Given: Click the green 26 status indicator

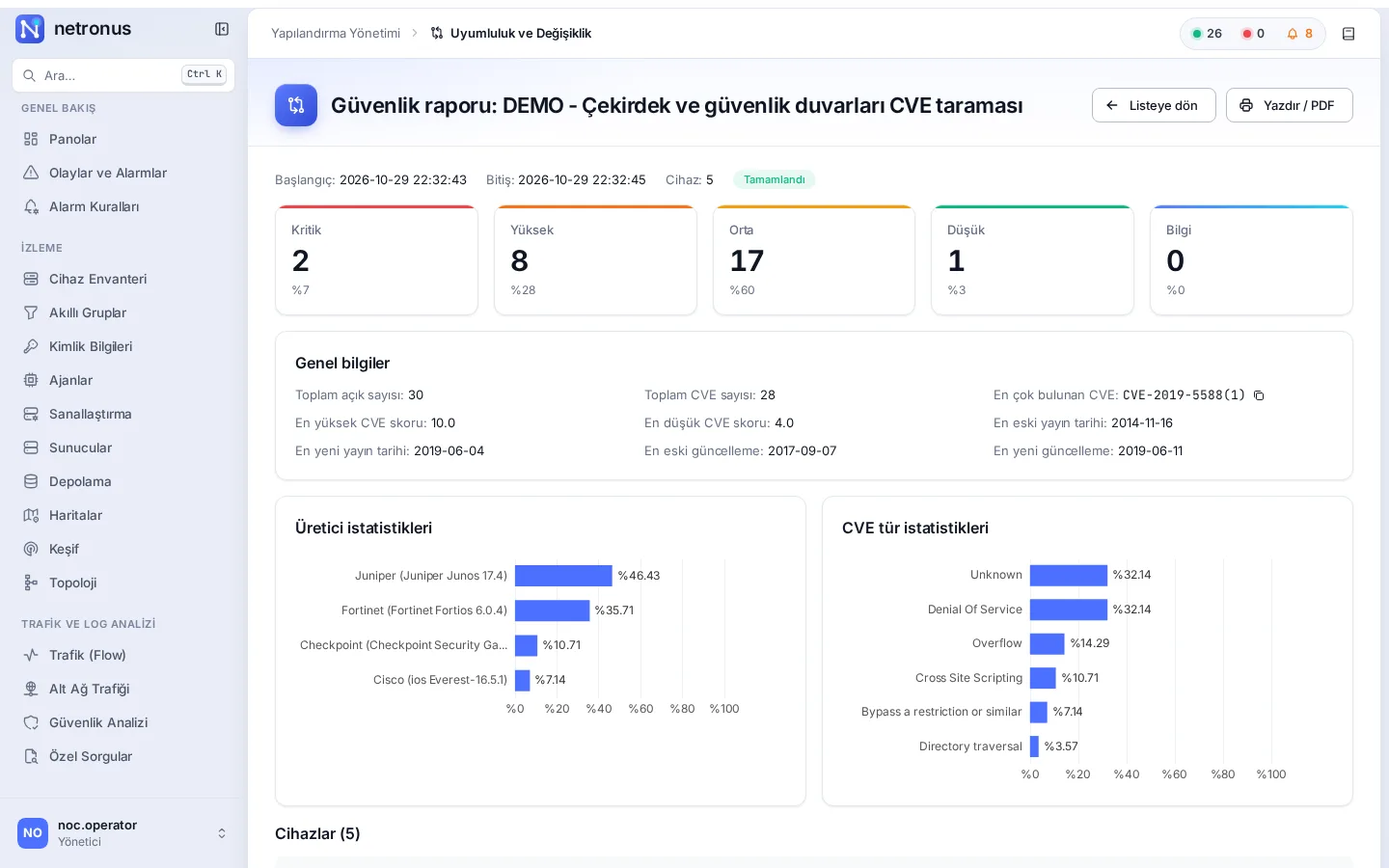Looking at the screenshot, I should 1207,34.
